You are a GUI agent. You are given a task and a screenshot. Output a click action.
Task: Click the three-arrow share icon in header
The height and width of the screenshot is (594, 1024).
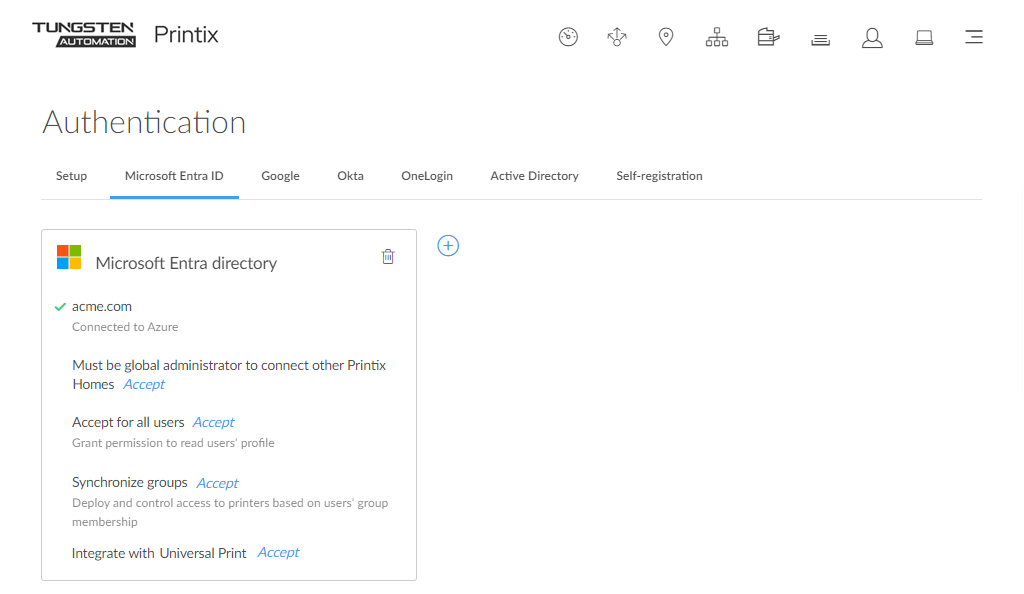click(617, 38)
